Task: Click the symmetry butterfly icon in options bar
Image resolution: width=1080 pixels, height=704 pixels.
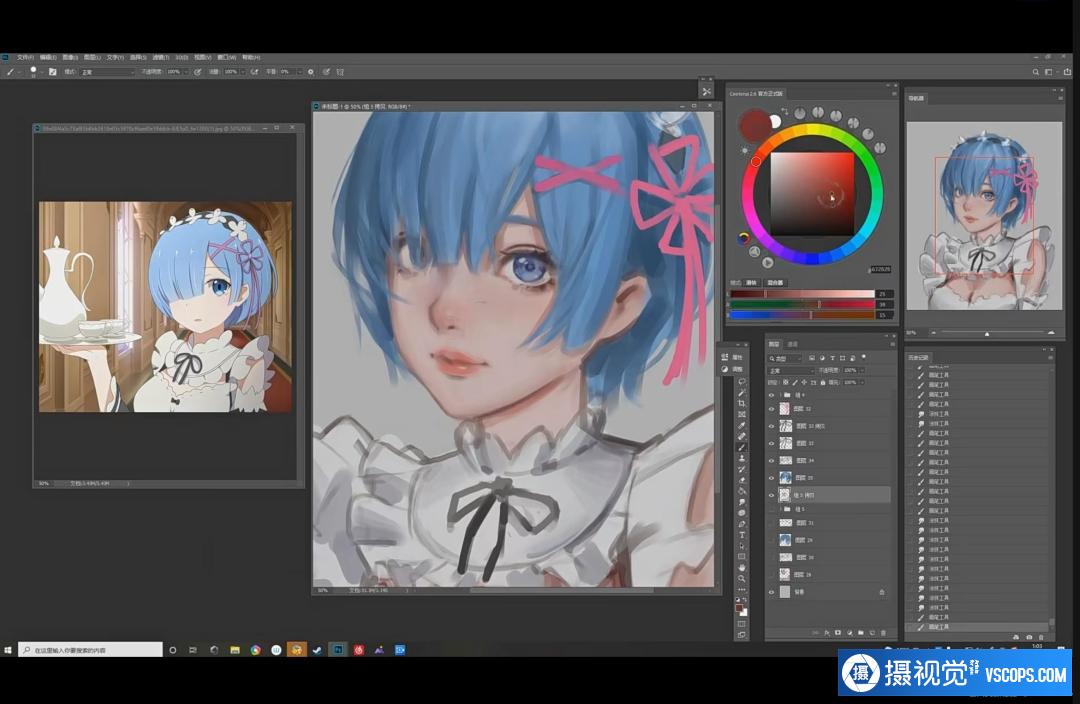Action: (x=340, y=72)
